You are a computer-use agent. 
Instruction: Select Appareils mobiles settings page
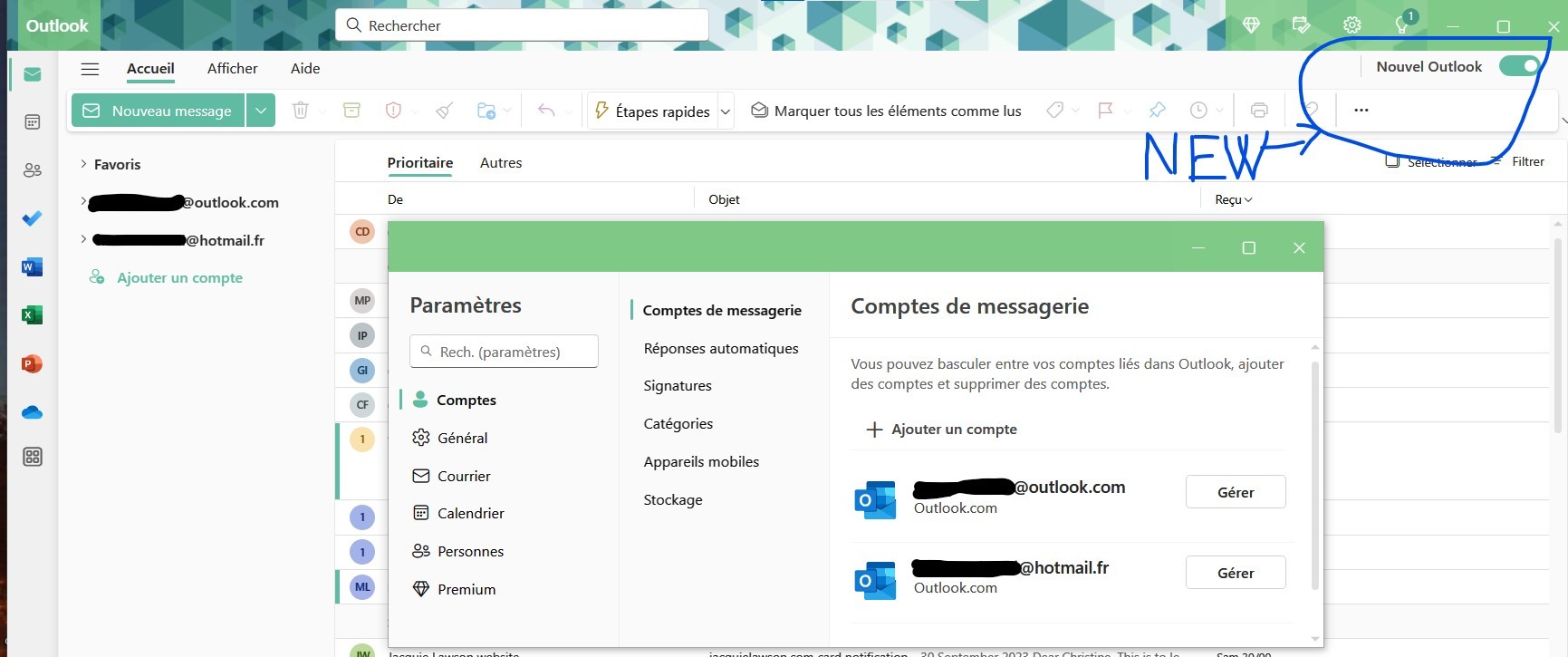tap(701, 461)
